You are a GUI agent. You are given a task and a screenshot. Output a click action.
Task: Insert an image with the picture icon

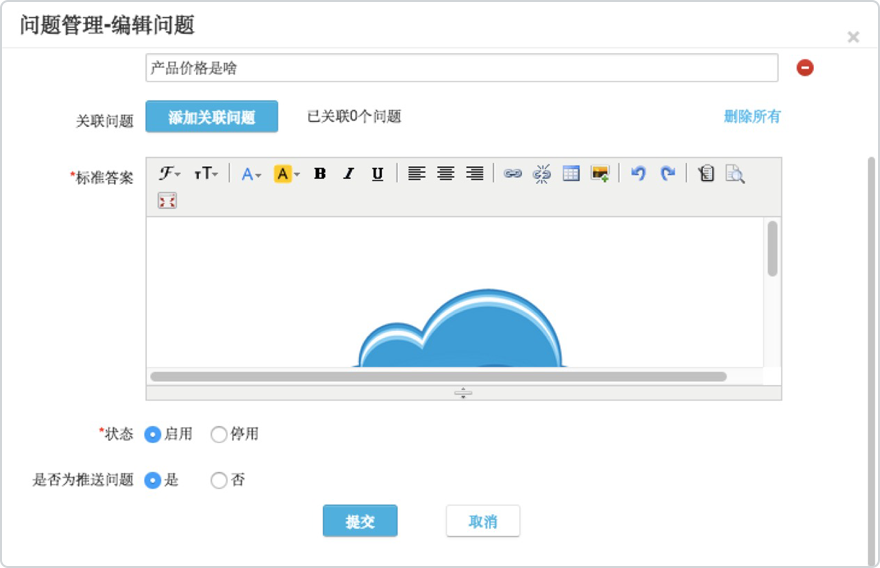600,174
